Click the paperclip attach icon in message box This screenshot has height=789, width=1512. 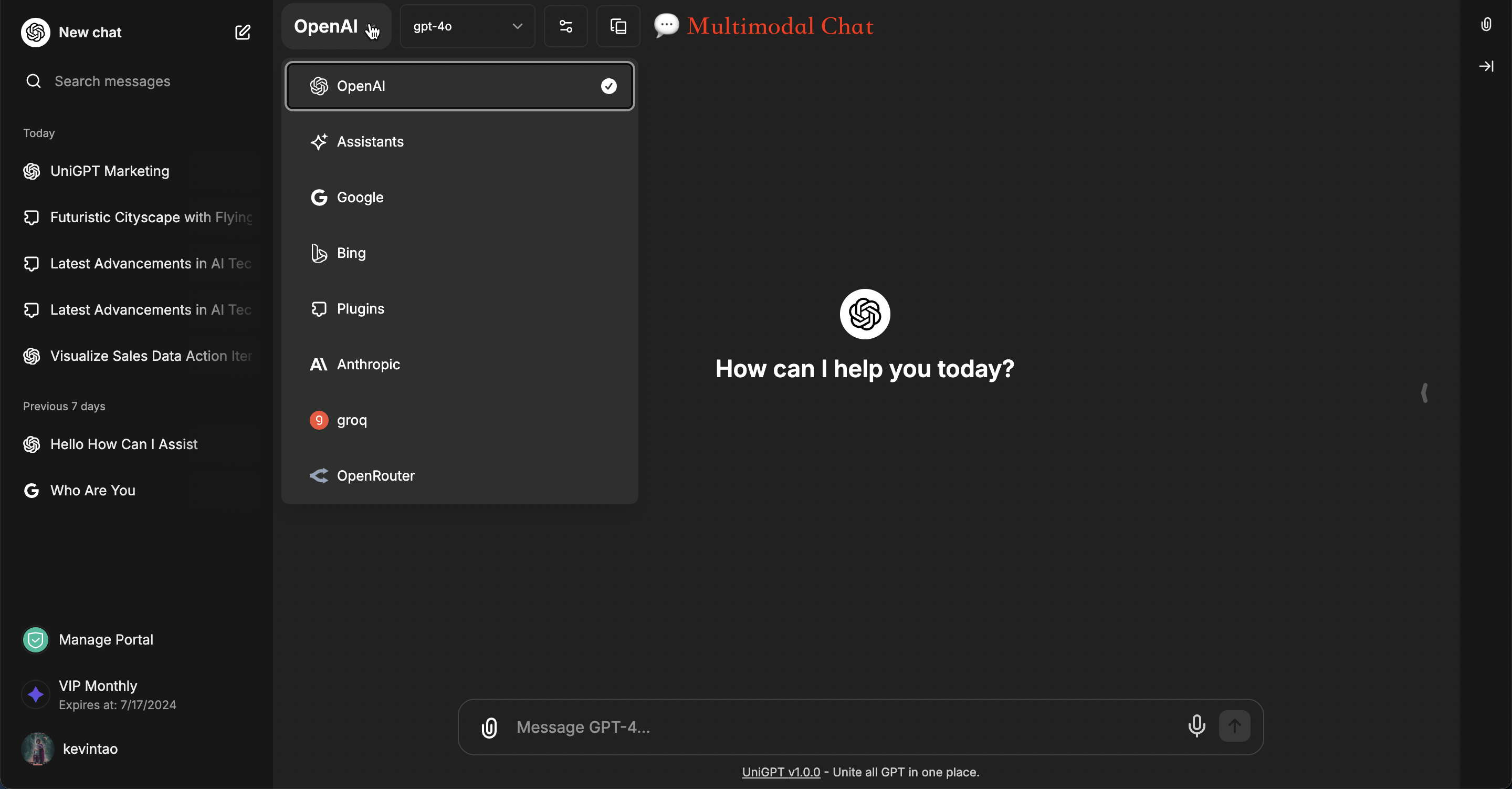pyautogui.click(x=489, y=728)
